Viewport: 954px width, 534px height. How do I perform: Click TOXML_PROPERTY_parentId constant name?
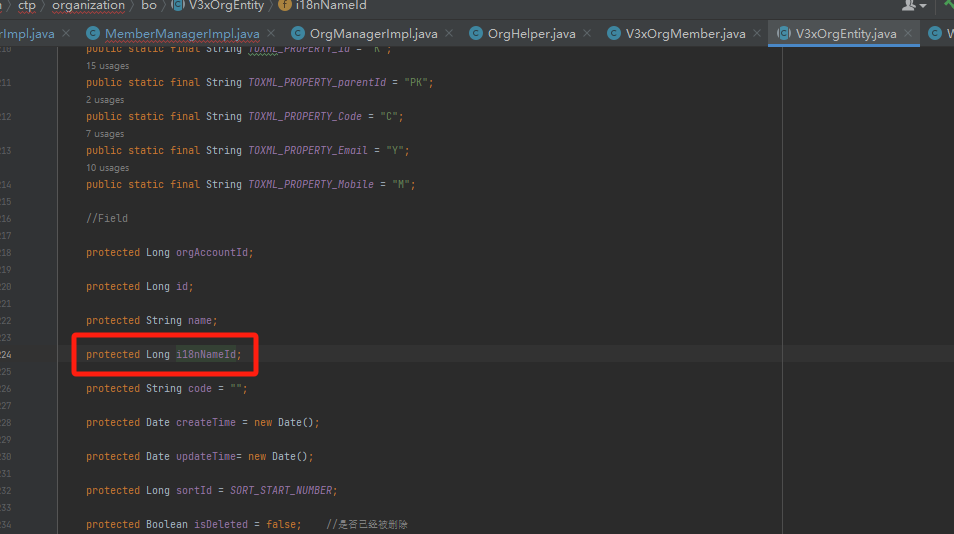click(317, 82)
